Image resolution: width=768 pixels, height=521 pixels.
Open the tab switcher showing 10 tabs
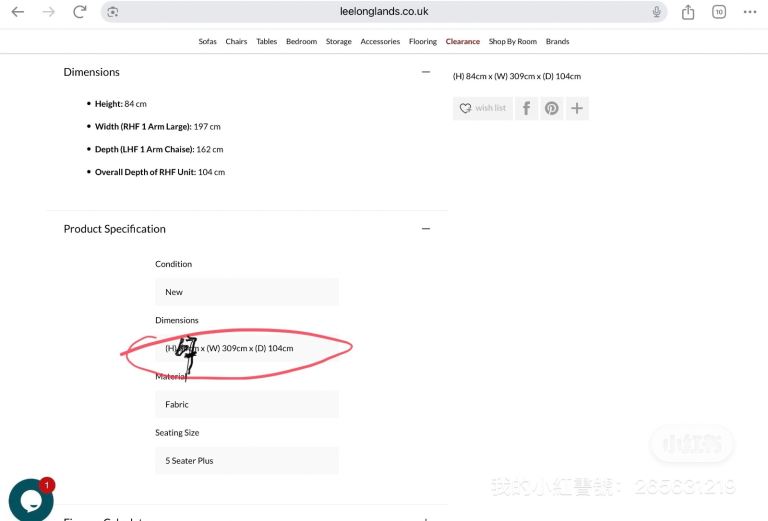719,12
